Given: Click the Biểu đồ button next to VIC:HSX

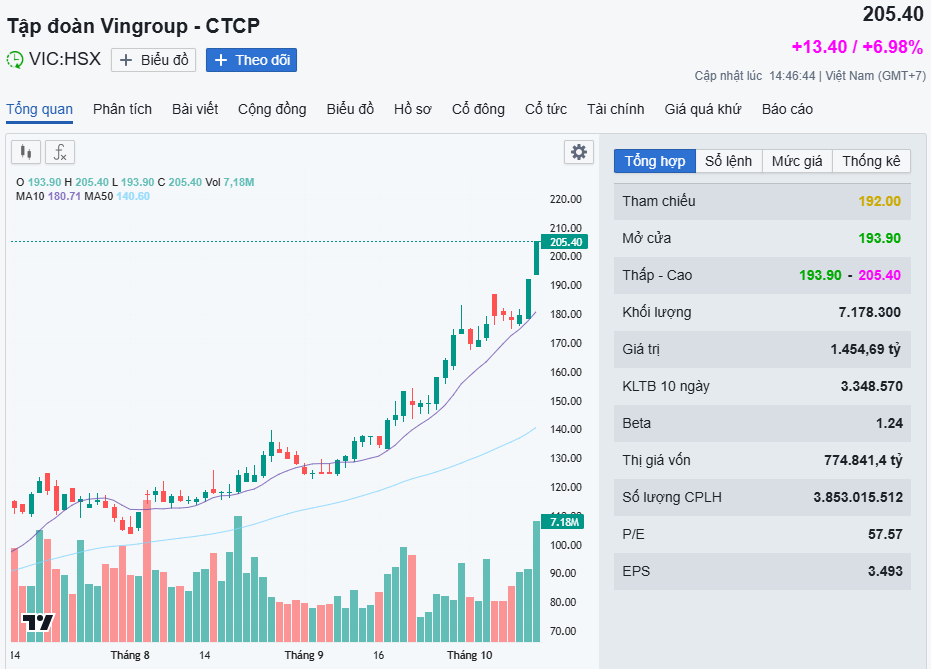Looking at the screenshot, I should click(x=154, y=60).
